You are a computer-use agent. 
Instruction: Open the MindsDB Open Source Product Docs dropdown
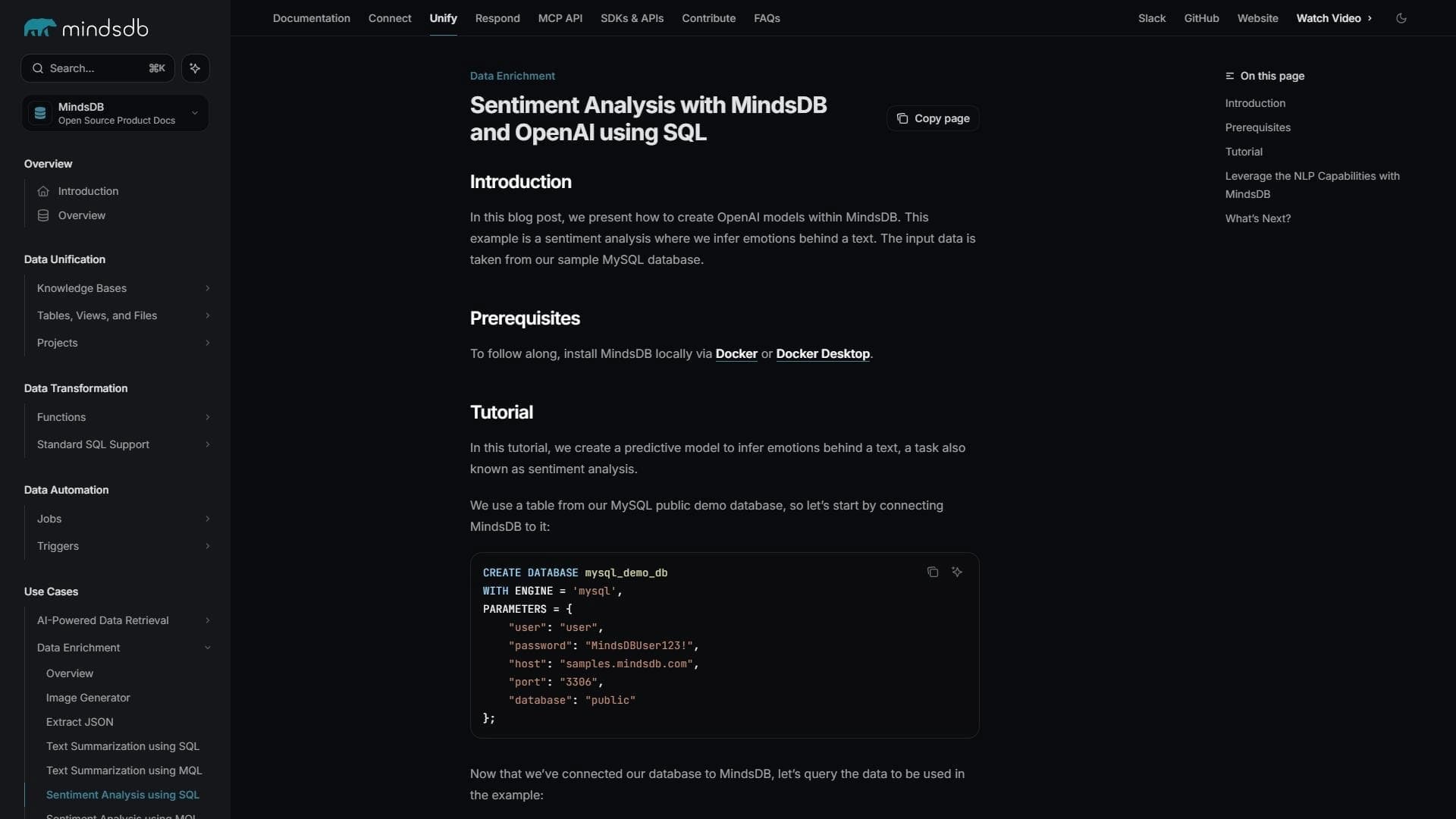(115, 113)
